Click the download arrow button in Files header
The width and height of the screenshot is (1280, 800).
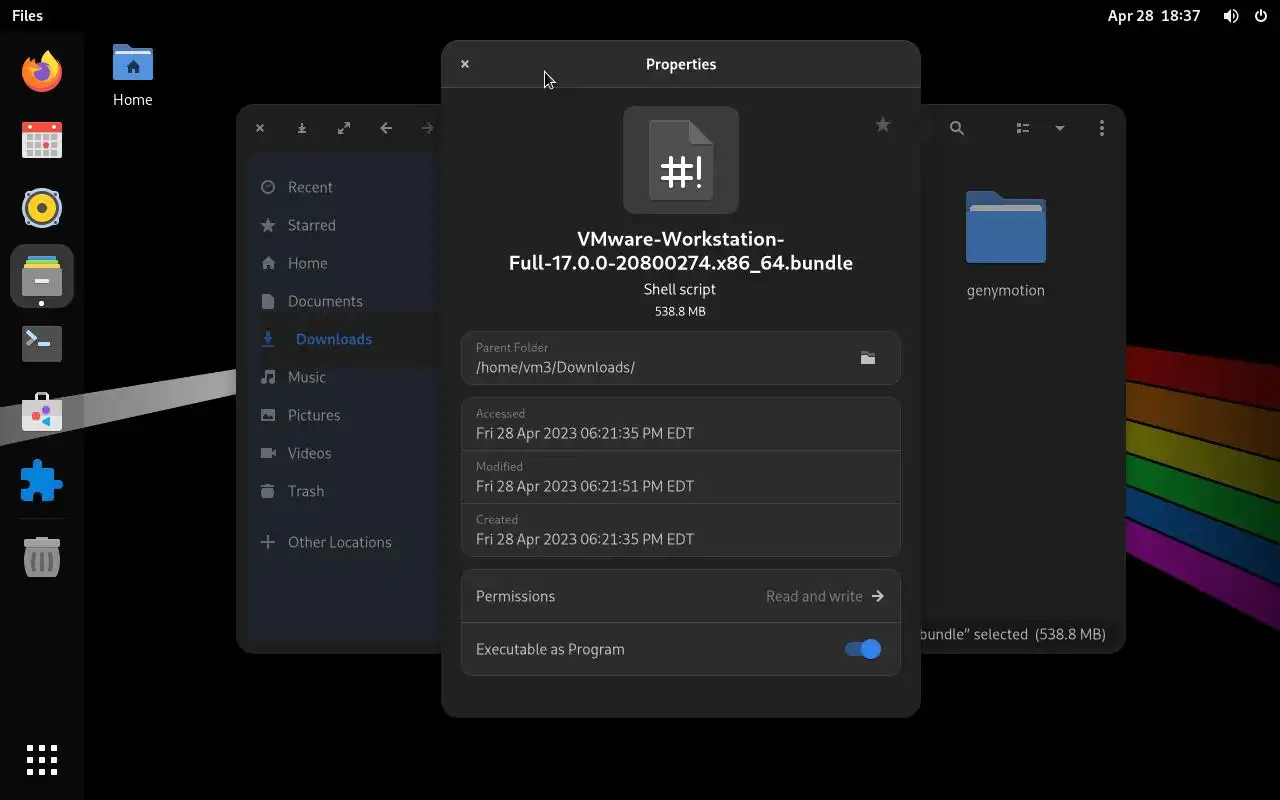click(302, 128)
